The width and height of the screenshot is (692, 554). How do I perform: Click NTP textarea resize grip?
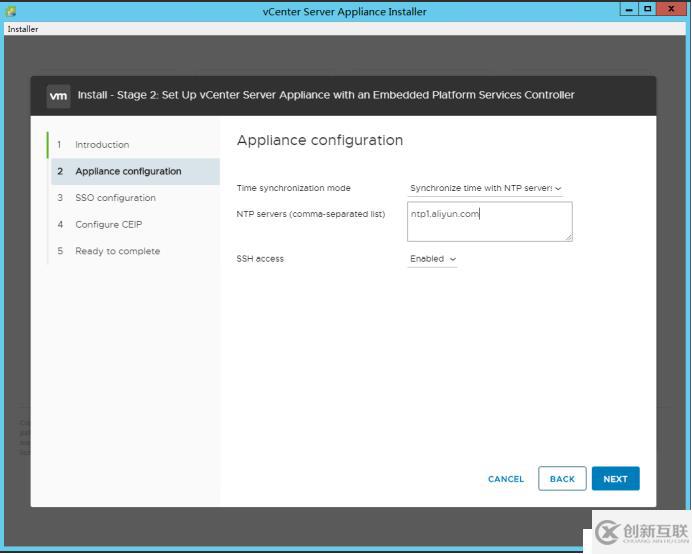coord(568,237)
